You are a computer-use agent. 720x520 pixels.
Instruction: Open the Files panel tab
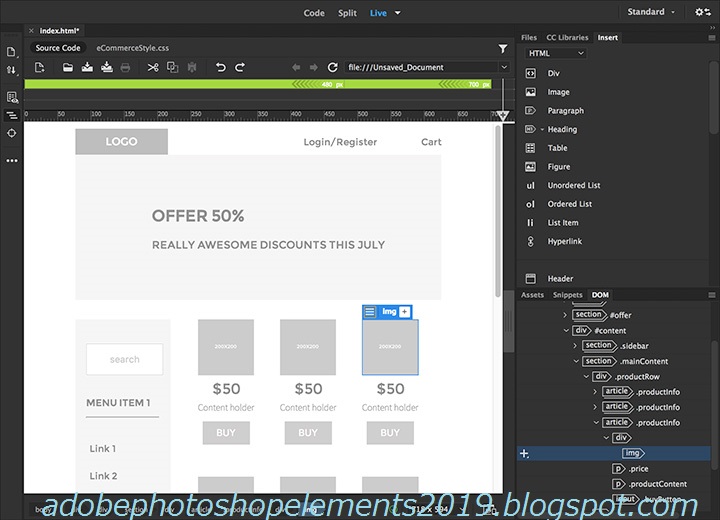[x=529, y=38]
